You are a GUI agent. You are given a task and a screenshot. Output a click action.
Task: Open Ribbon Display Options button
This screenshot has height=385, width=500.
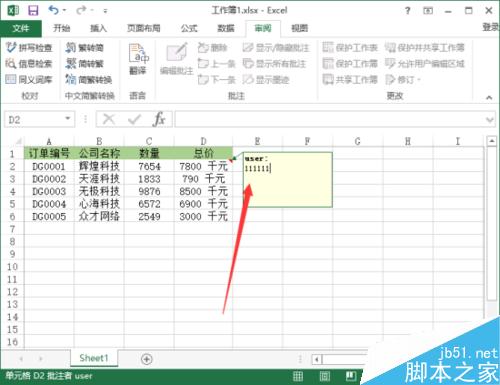click(x=428, y=11)
